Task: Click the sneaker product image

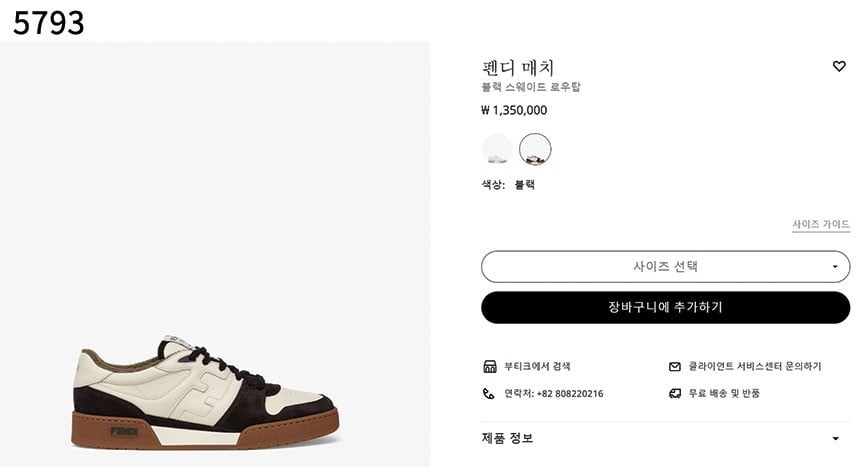Action: click(x=206, y=393)
